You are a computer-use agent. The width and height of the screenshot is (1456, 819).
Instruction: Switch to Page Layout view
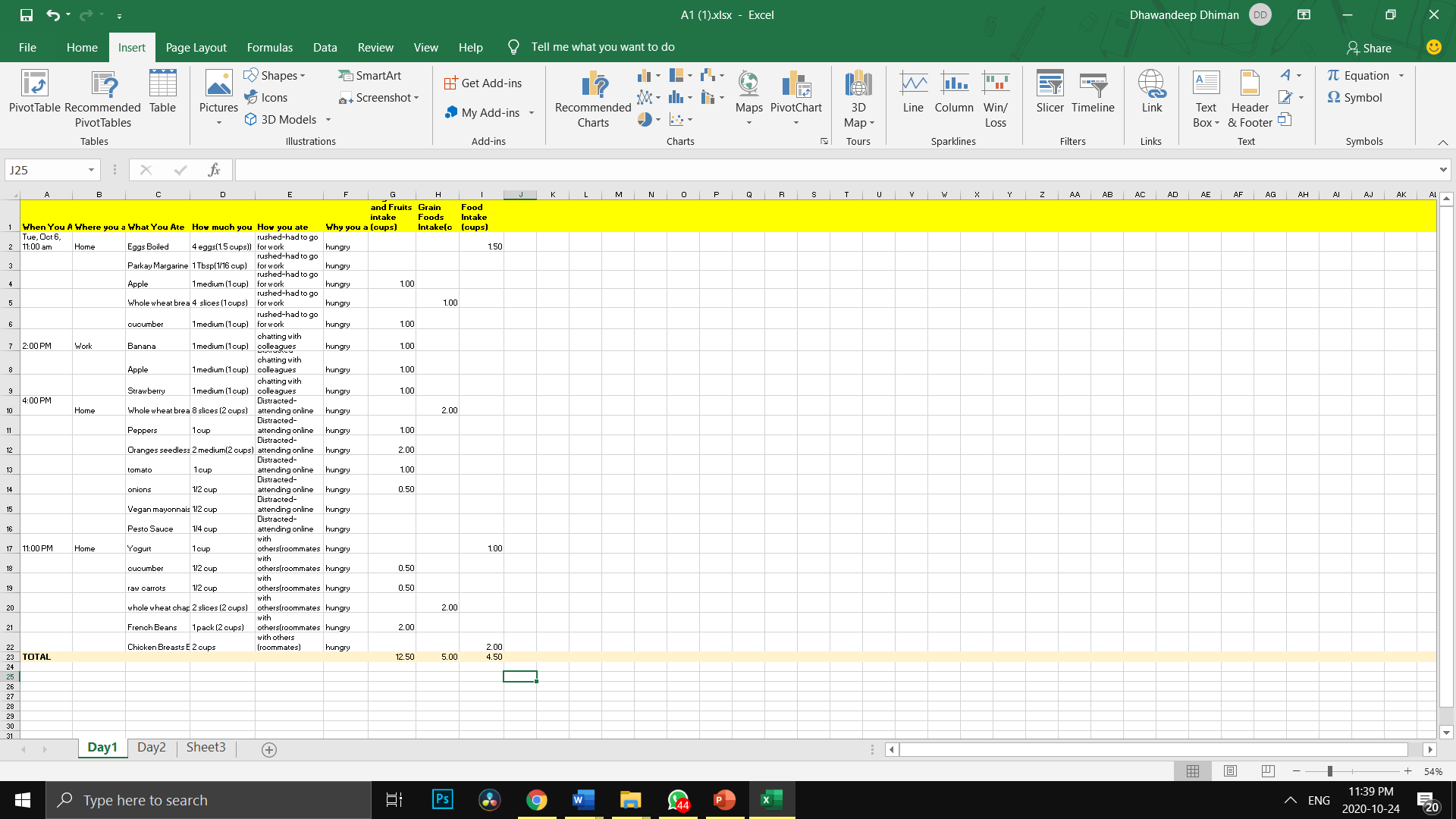(x=1230, y=771)
